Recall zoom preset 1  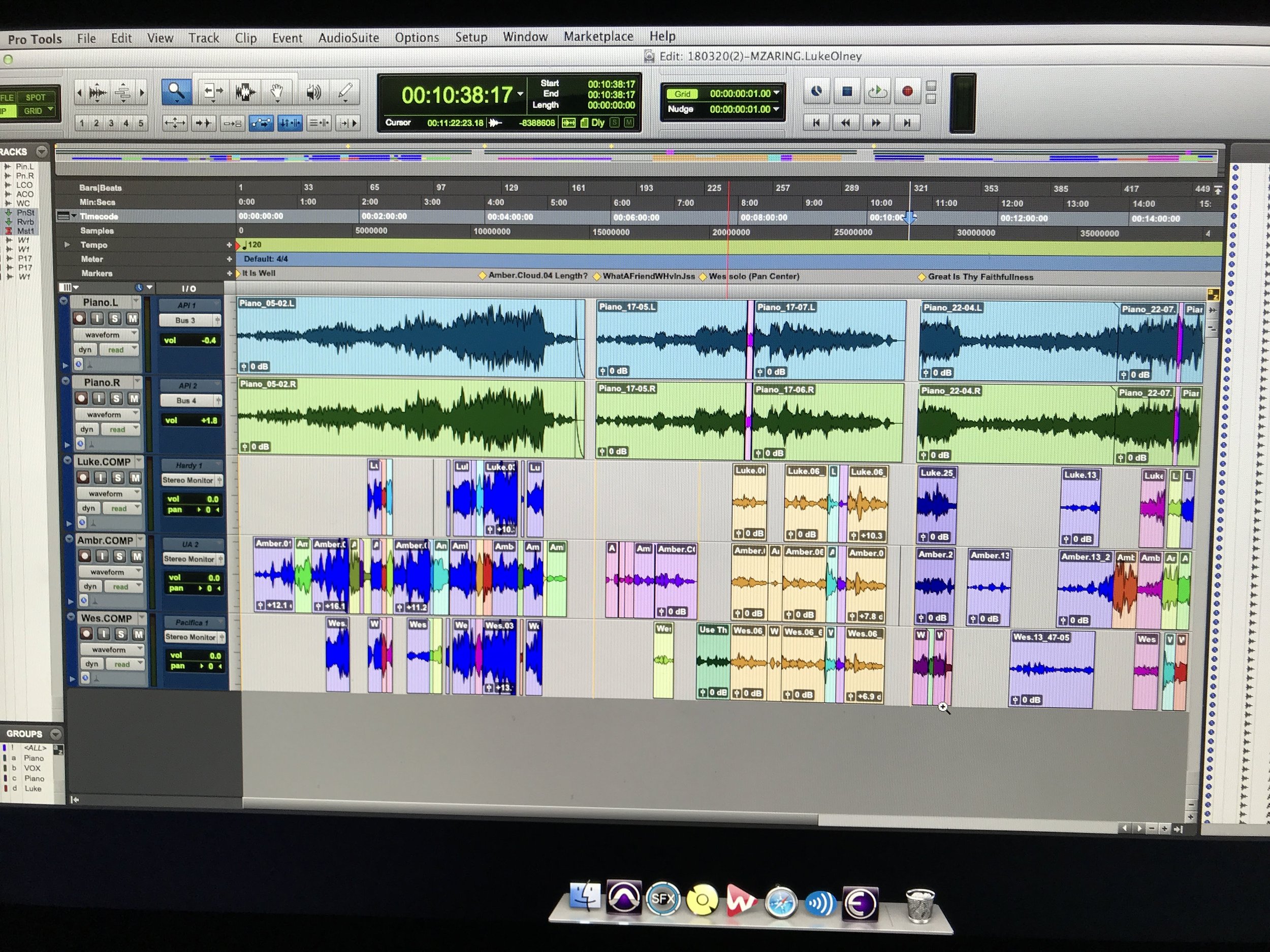(81, 123)
